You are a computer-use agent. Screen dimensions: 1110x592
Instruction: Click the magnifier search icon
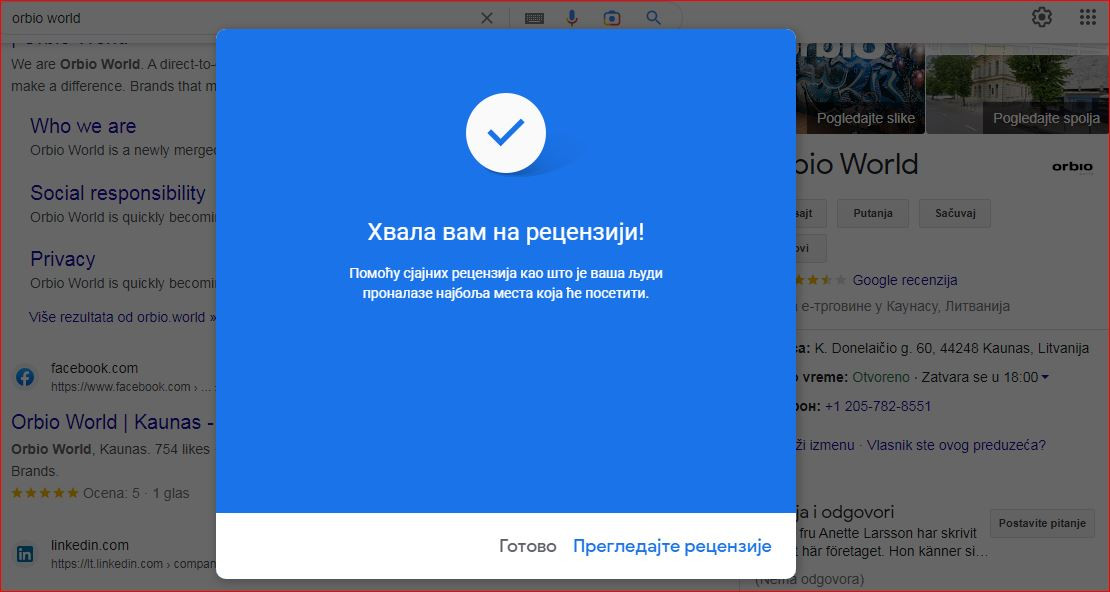coord(653,18)
